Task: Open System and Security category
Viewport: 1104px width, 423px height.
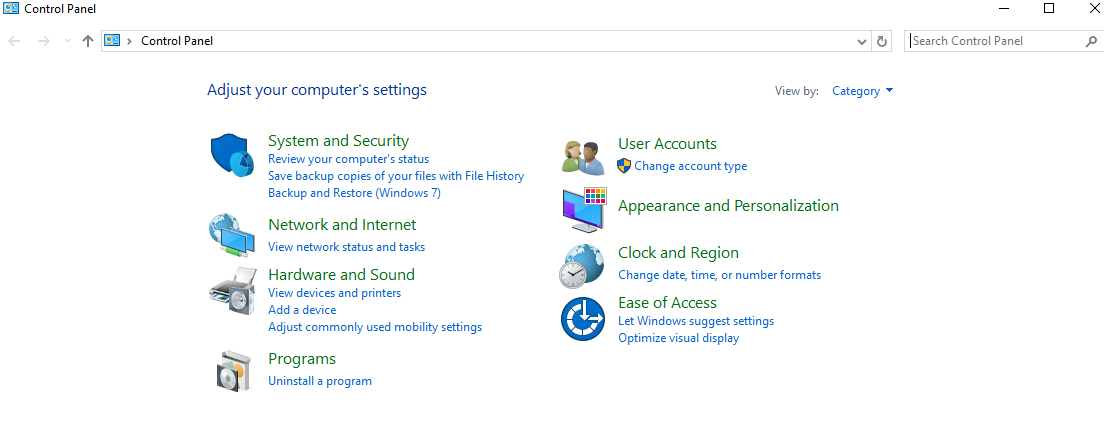Action: [x=338, y=140]
